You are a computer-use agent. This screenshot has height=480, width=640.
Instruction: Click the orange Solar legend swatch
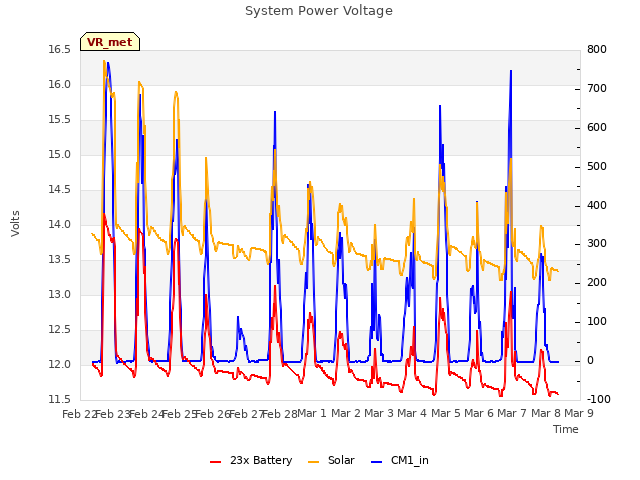(x=313, y=462)
